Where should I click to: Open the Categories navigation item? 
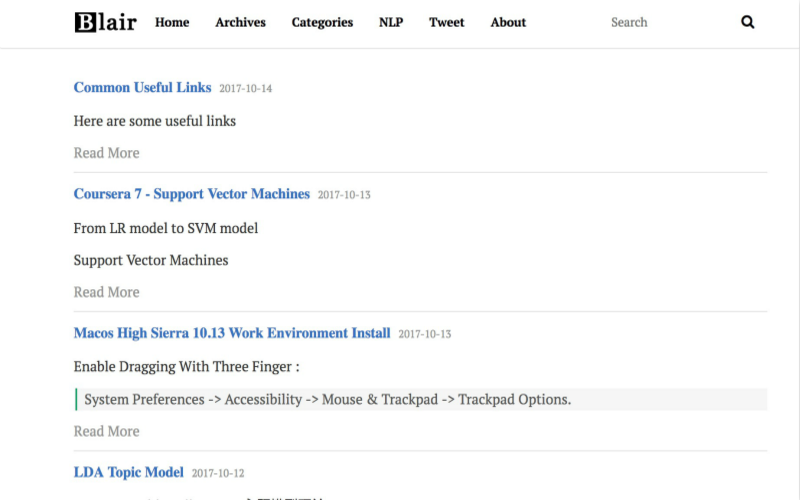(x=322, y=22)
